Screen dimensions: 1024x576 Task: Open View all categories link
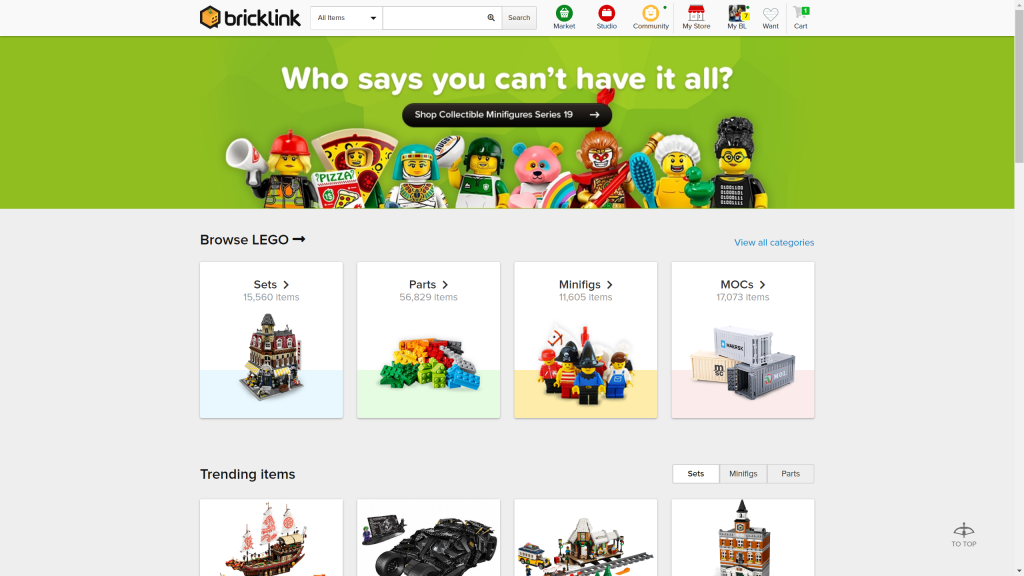click(774, 242)
